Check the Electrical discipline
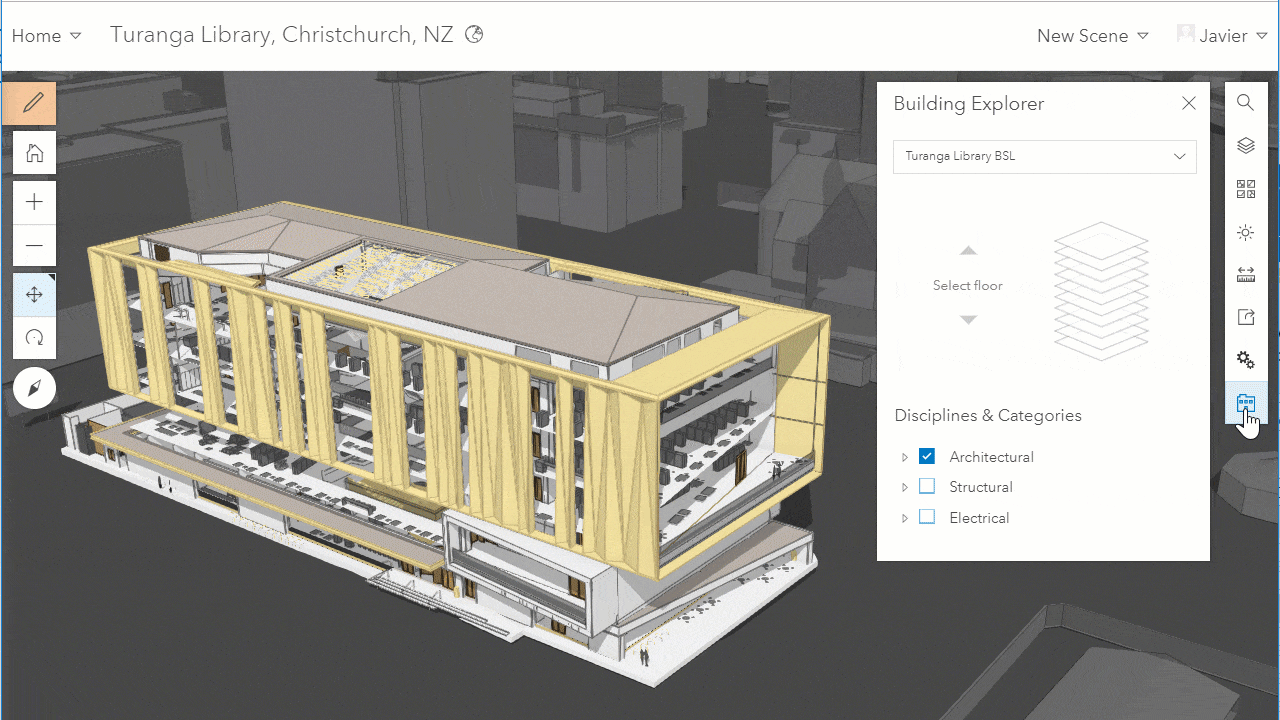The height and width of the screenshot is (720, 1280). tap(927, 517)
